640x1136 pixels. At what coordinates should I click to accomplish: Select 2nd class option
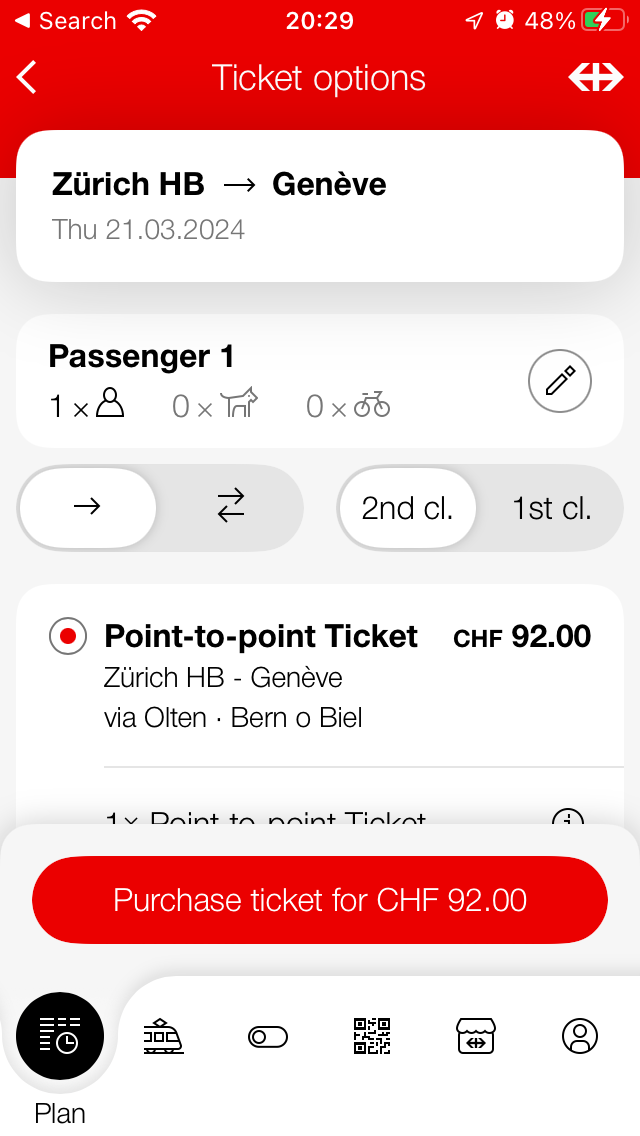407,508
